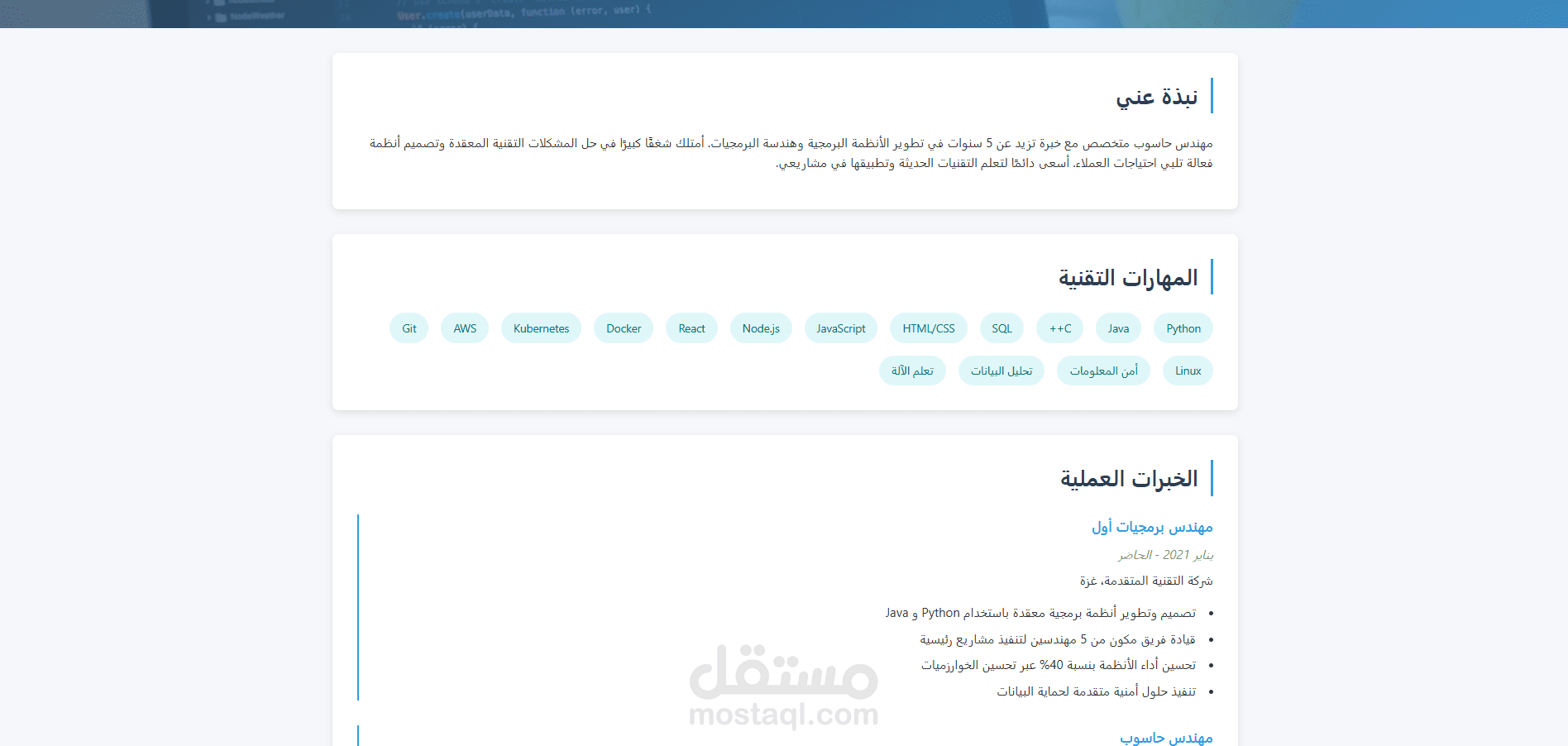Click the header banner code image
The width and height of the screenshot is (1568, 746).
(x=784, y=13)
